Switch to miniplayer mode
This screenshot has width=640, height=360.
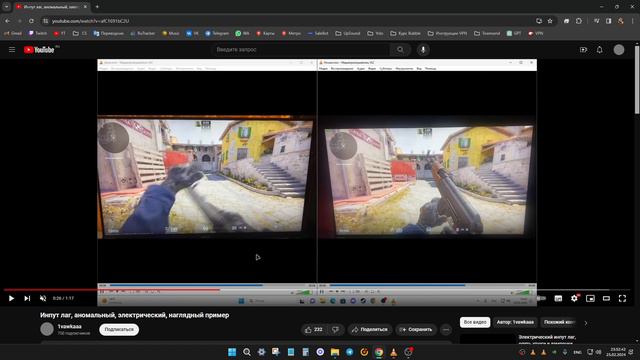pos(590,298)
